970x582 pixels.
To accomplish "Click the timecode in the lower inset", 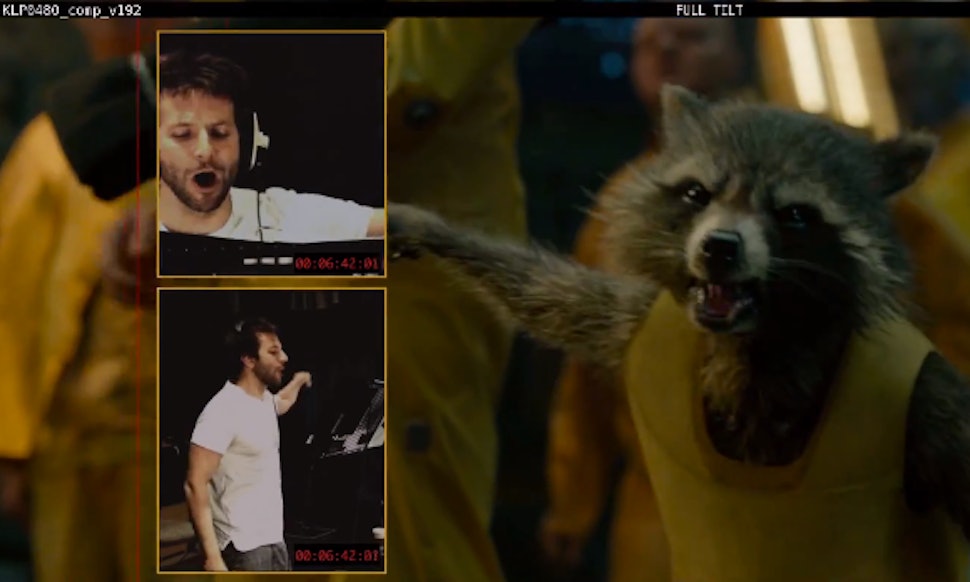I will (337, 555).
